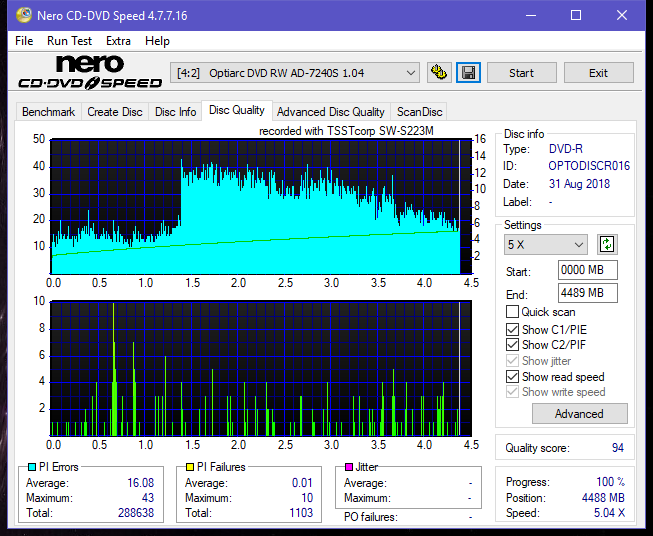Toggle the Show read speed checkbox
The height and width of the screenshot is (536, 653).
coord(512,376)
